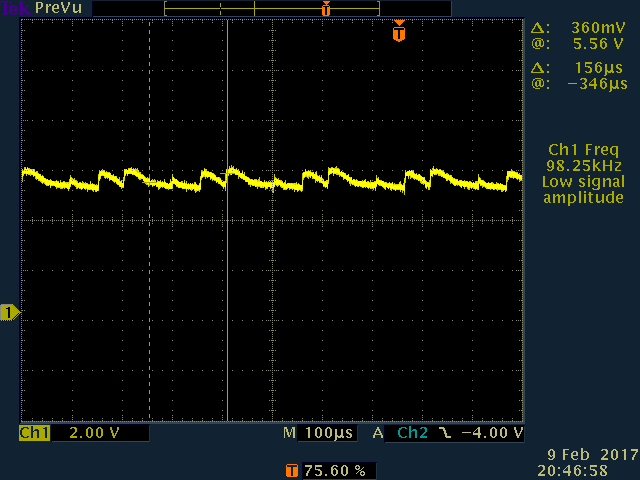Click the 156µs delta time readout
Screen dimensions: 640x480
point(599,67)
